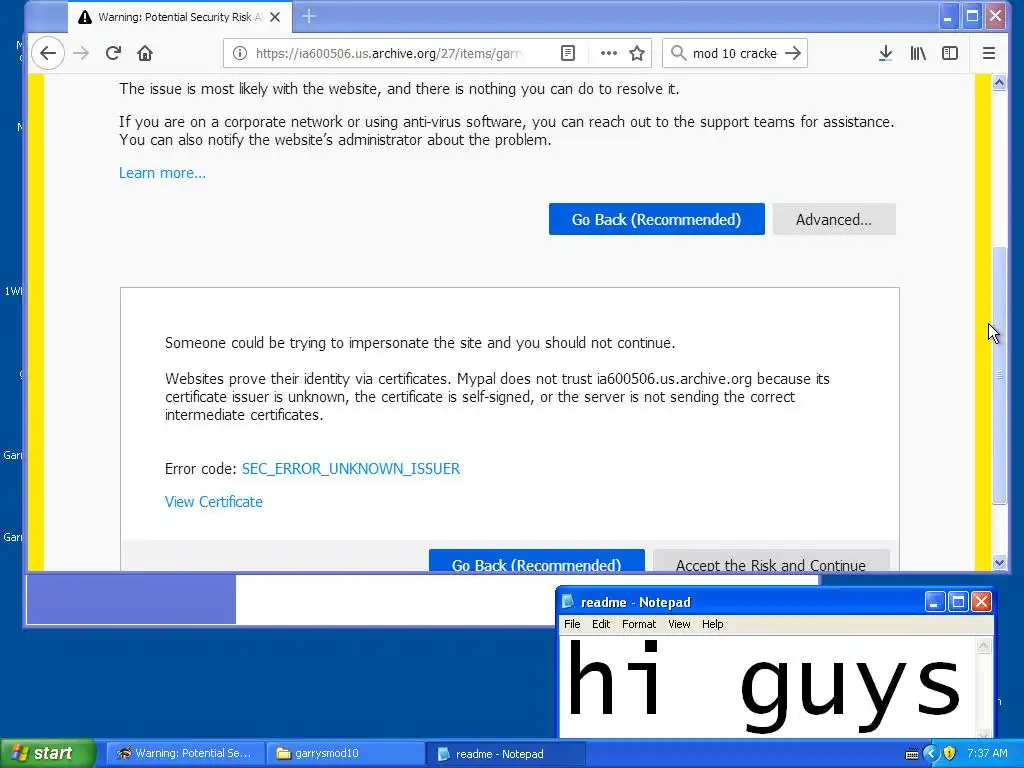Open Notepad View menu

coord(679,624)
